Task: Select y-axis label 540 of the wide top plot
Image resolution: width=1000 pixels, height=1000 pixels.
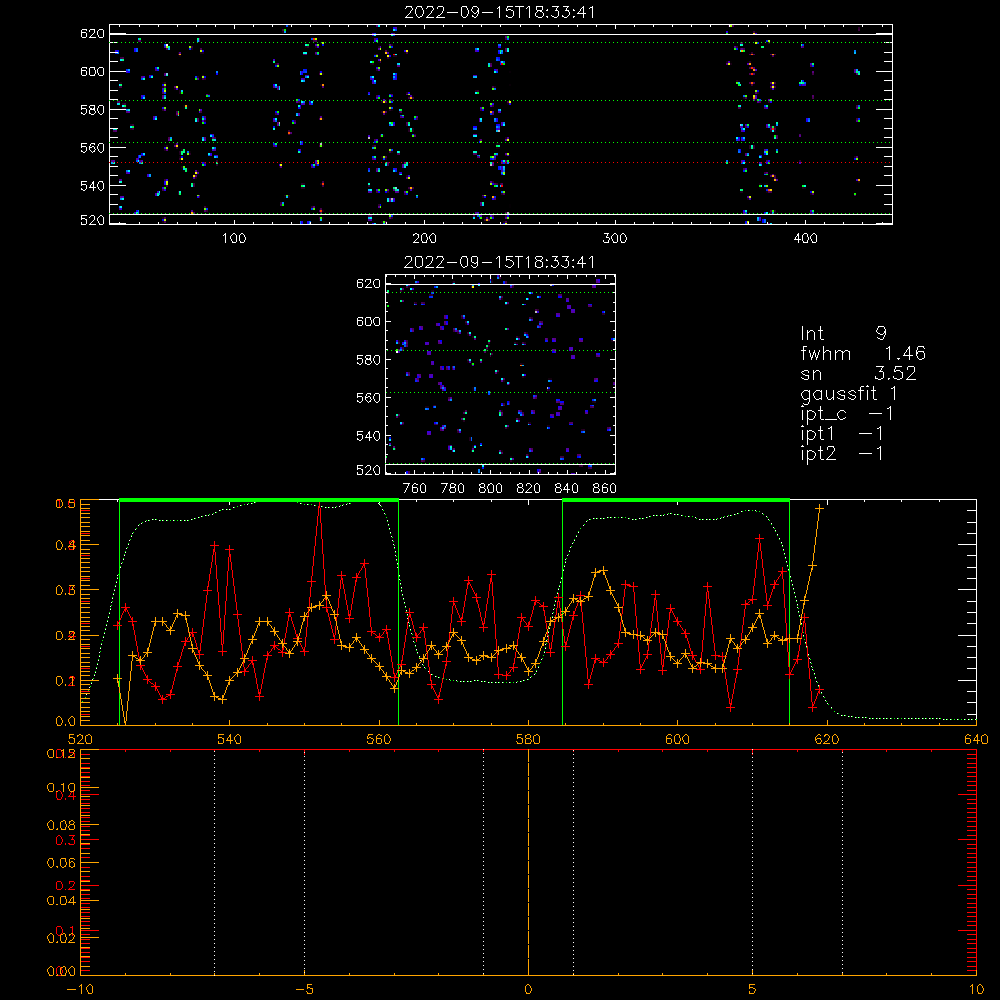Action: coord(92,186)
